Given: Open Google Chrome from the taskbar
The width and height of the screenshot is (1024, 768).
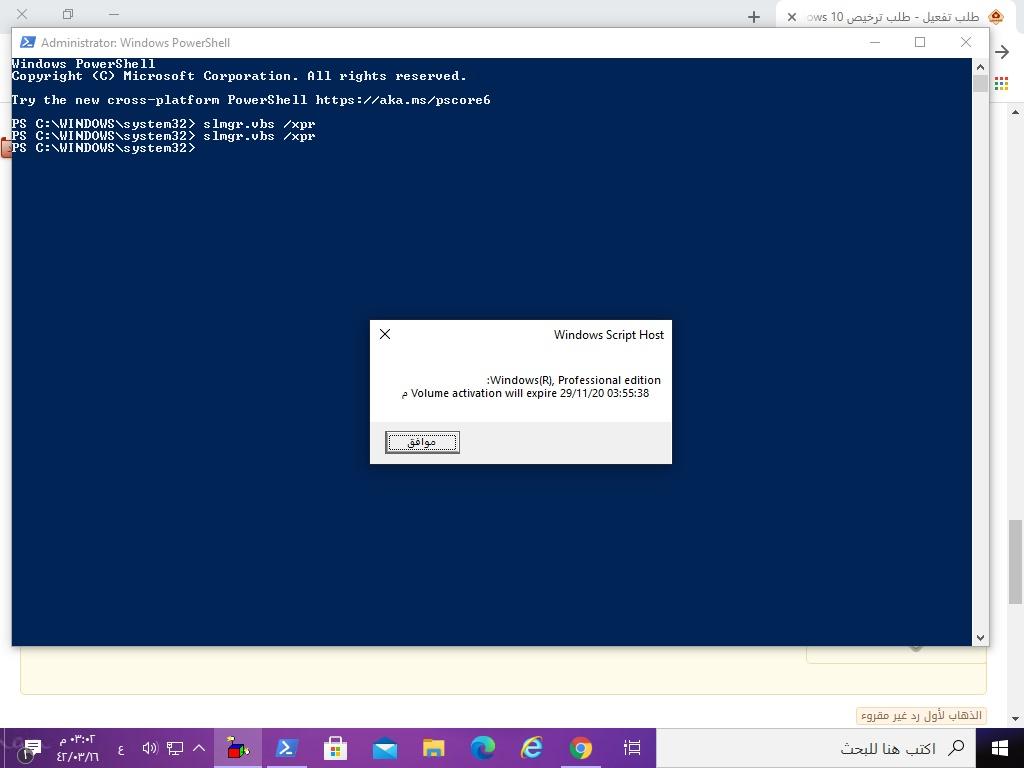Looking at the screenshot, I should (581, 748).
